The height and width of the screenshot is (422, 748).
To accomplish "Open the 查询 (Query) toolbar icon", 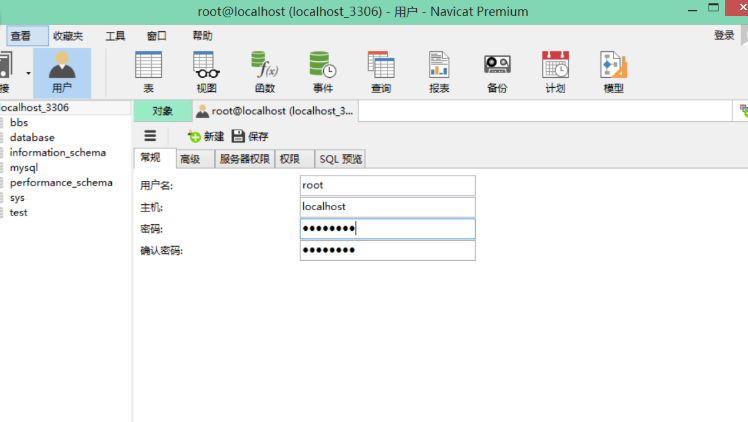I will click(381, 72).
